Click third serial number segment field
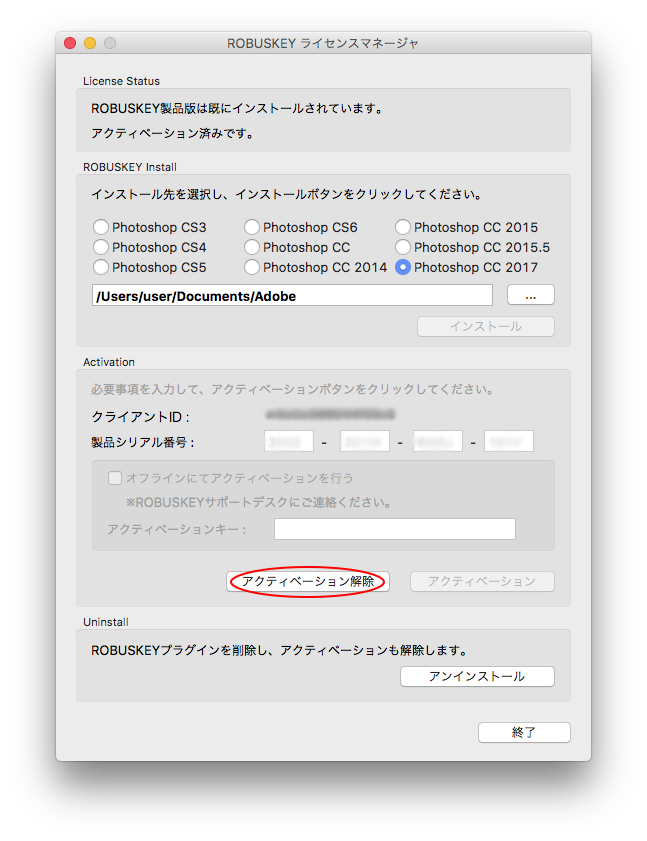The width and height of the screenshot is (647, 841). (438, 441)
